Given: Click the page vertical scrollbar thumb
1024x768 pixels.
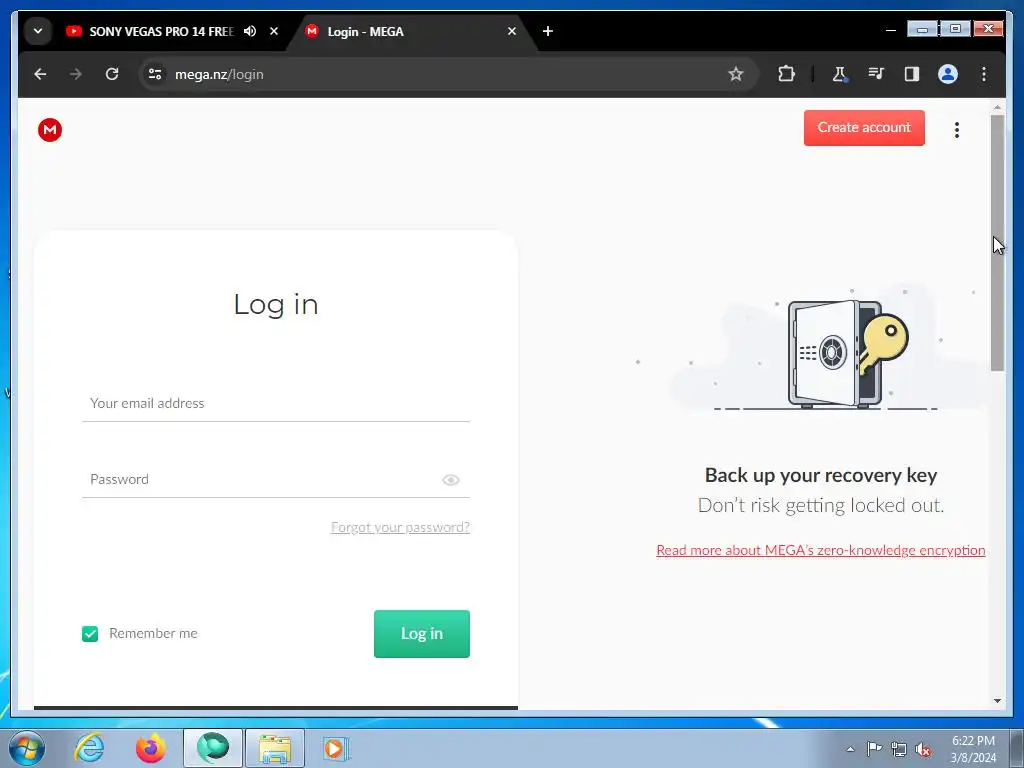Looking at the screenshot, I should point(997,243).
